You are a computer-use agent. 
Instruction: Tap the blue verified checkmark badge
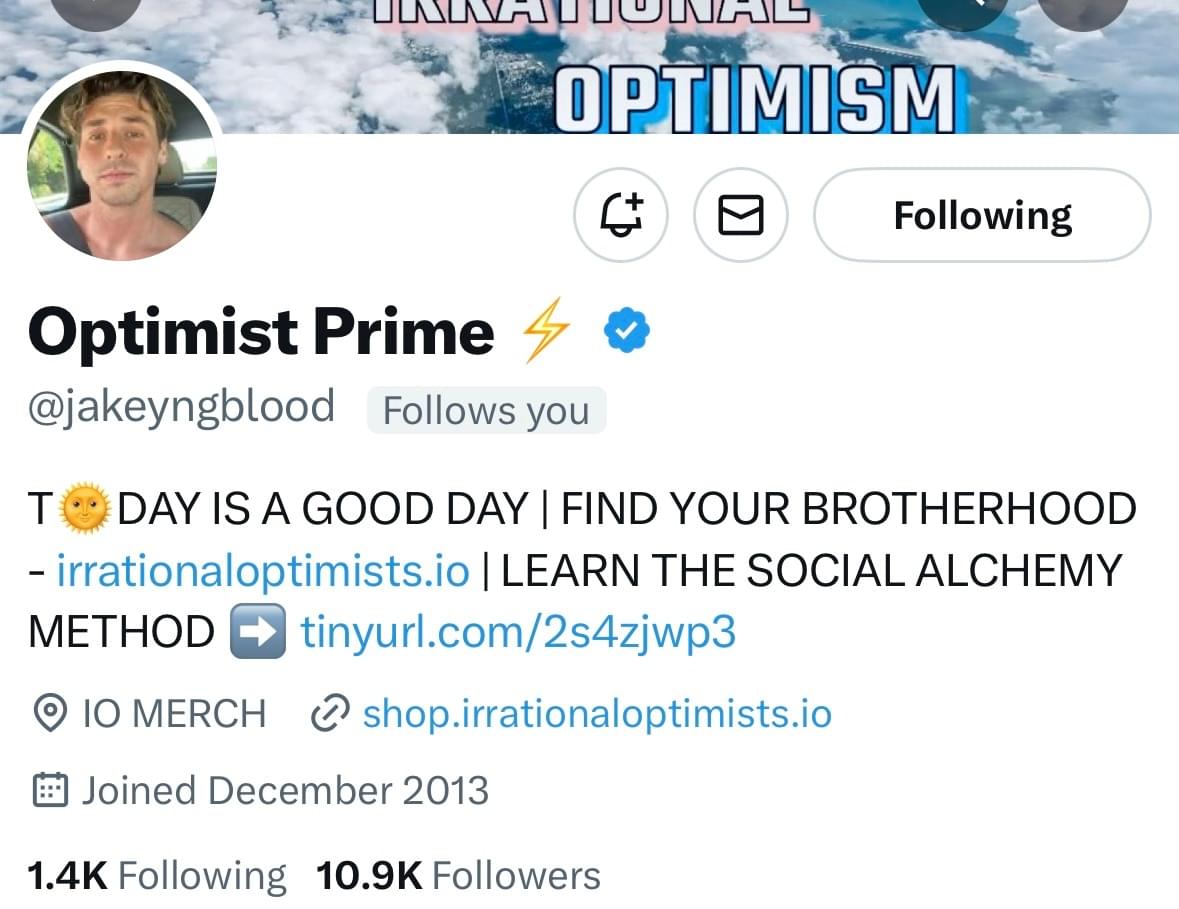pos(627,331)
